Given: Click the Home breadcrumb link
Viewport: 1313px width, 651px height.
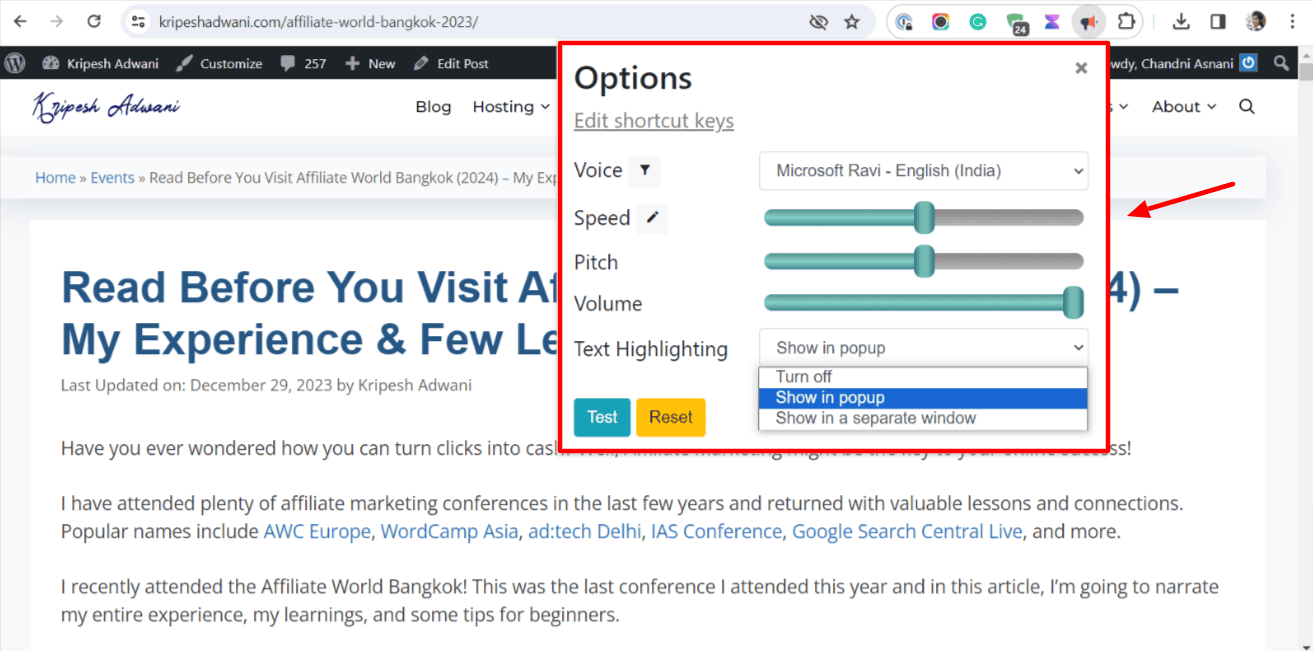Looking at the screenshot, I should pos(55,177).
